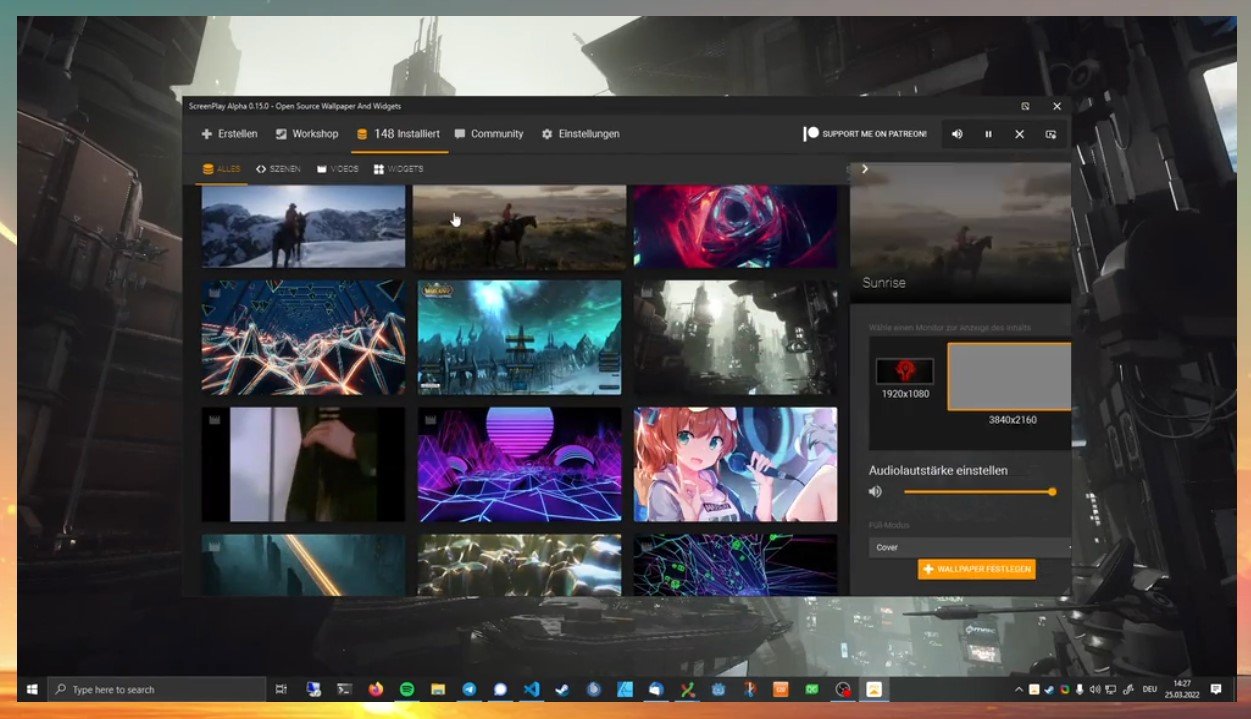Filter installed content by Videos
This screenshot has height=719, width=1251.
click(x=338, y=169)
